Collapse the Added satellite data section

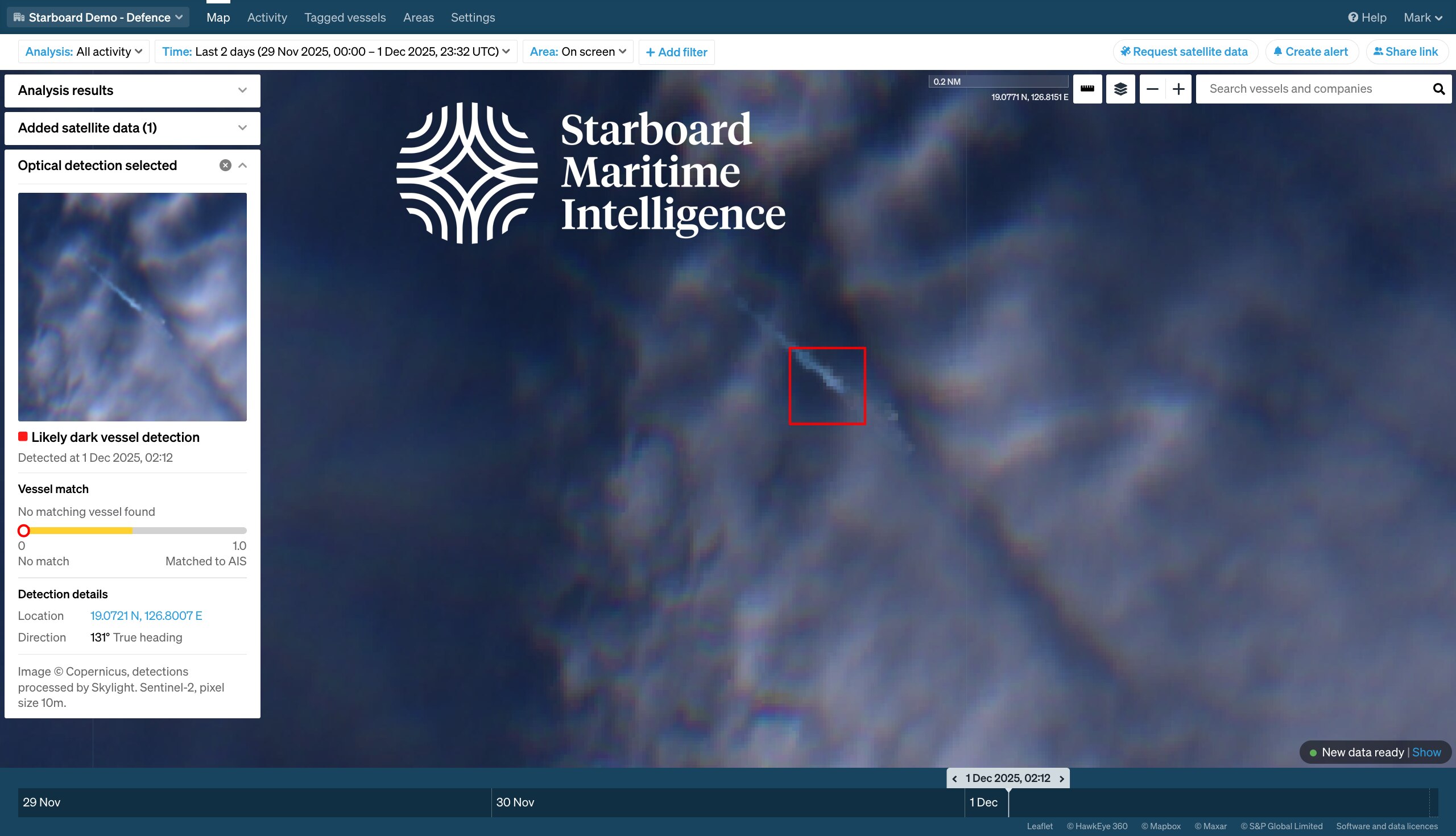click(242, 128)
